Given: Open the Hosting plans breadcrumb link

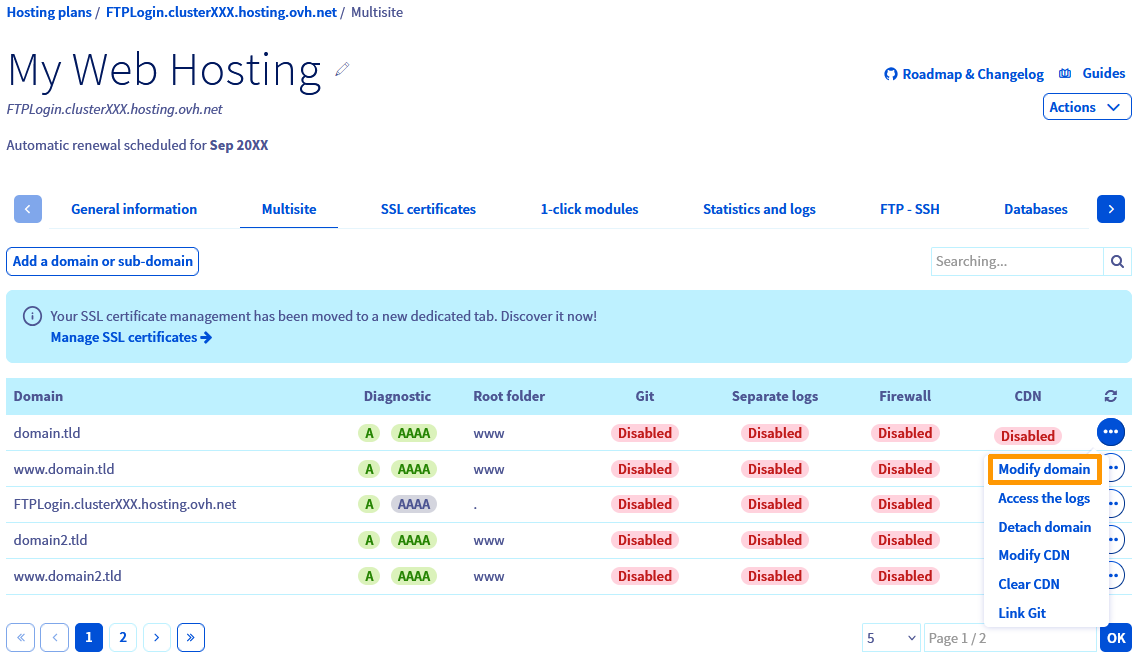Looking at the screenshot, I should [48, 12].
